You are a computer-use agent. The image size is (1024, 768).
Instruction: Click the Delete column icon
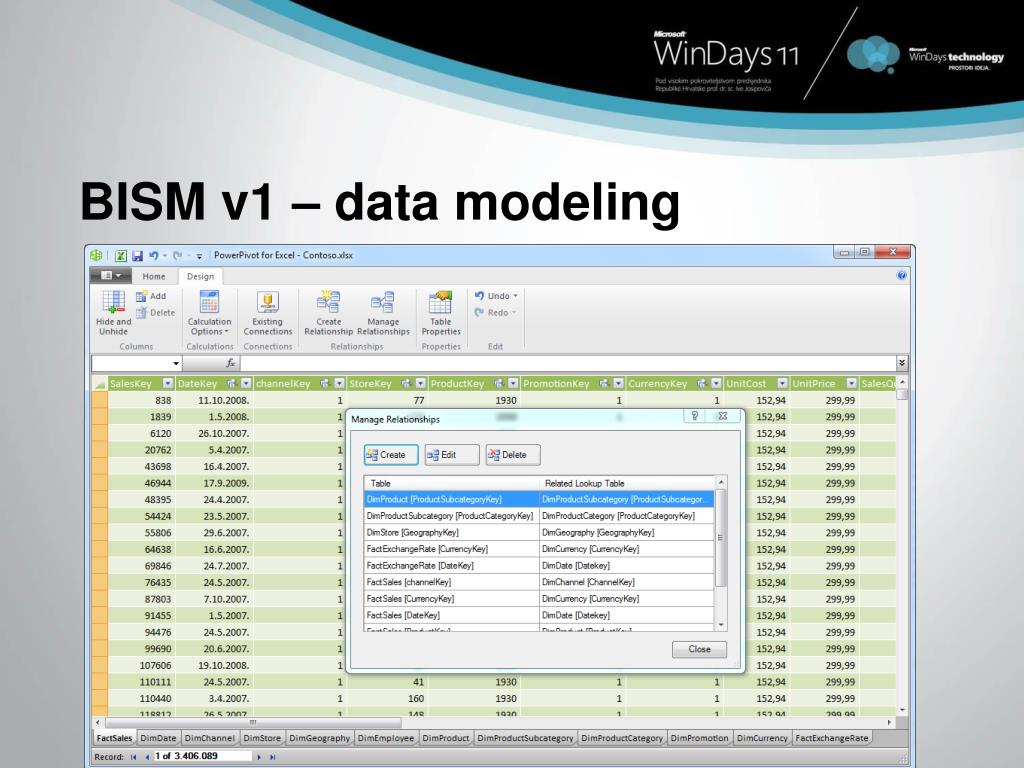[155, 313]
